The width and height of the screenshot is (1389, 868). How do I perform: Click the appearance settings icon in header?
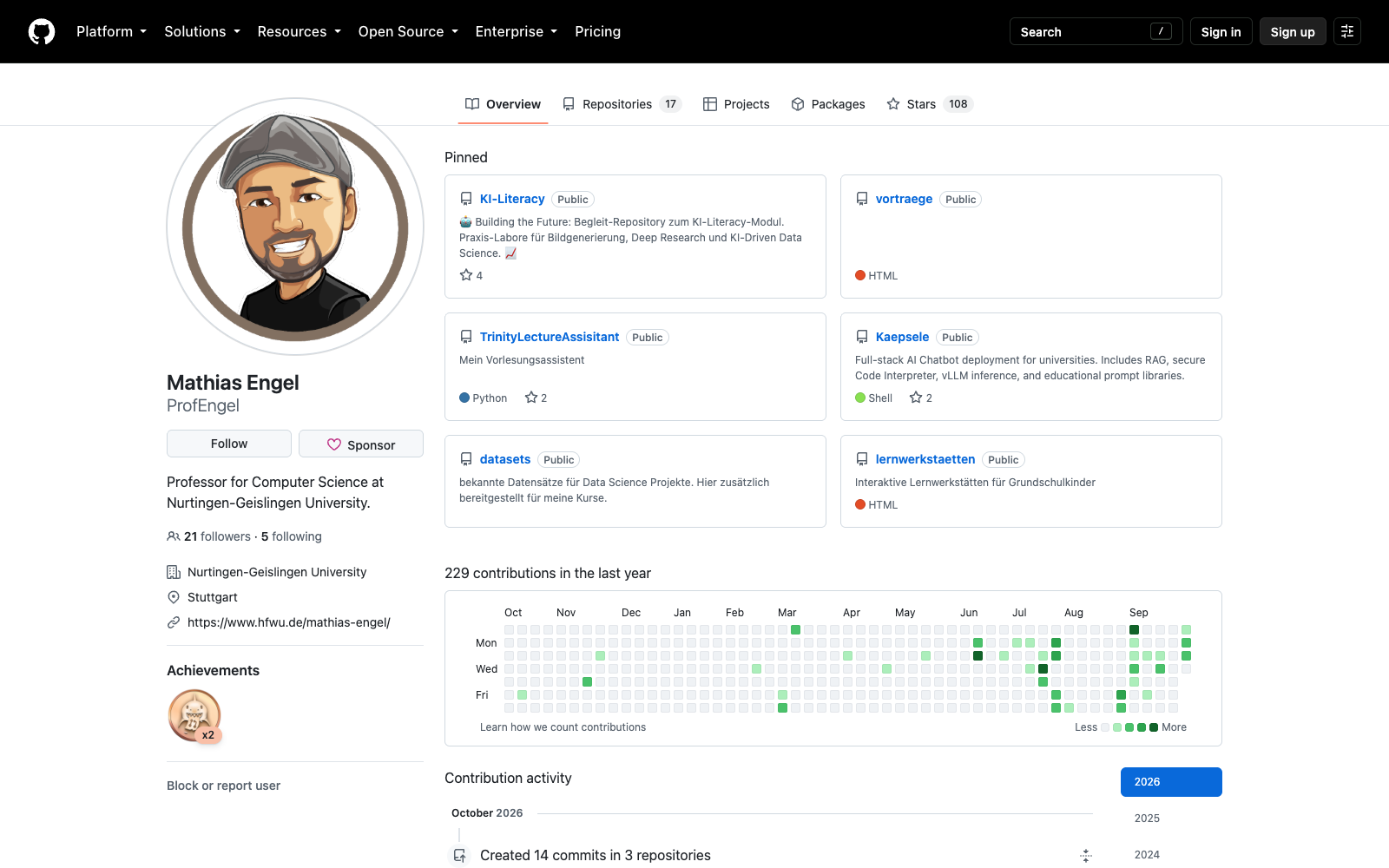[1347, 31]
